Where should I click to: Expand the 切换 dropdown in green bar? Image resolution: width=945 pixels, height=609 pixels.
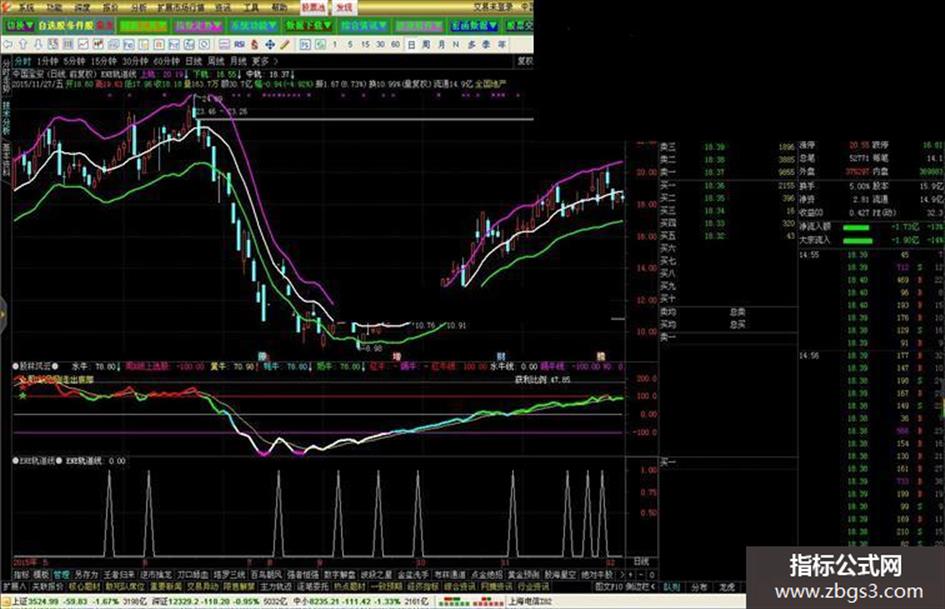click(x=19, y=25)
